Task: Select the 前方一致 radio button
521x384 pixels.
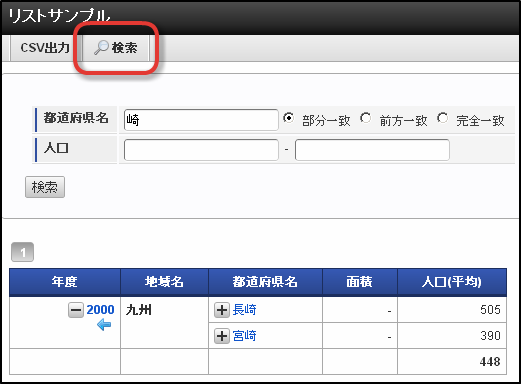Action: (365, 118)
